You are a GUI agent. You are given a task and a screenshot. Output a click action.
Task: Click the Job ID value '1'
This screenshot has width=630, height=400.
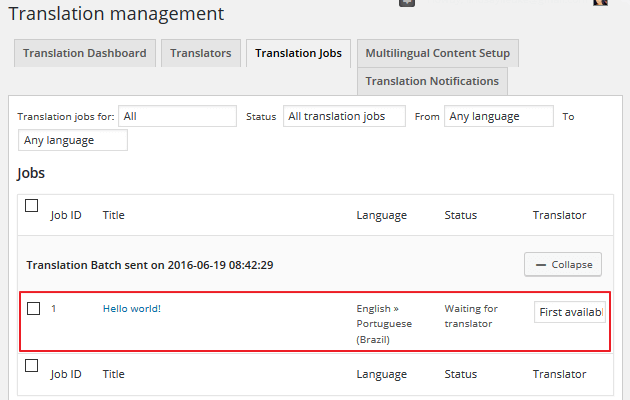(x=53, y=308)
